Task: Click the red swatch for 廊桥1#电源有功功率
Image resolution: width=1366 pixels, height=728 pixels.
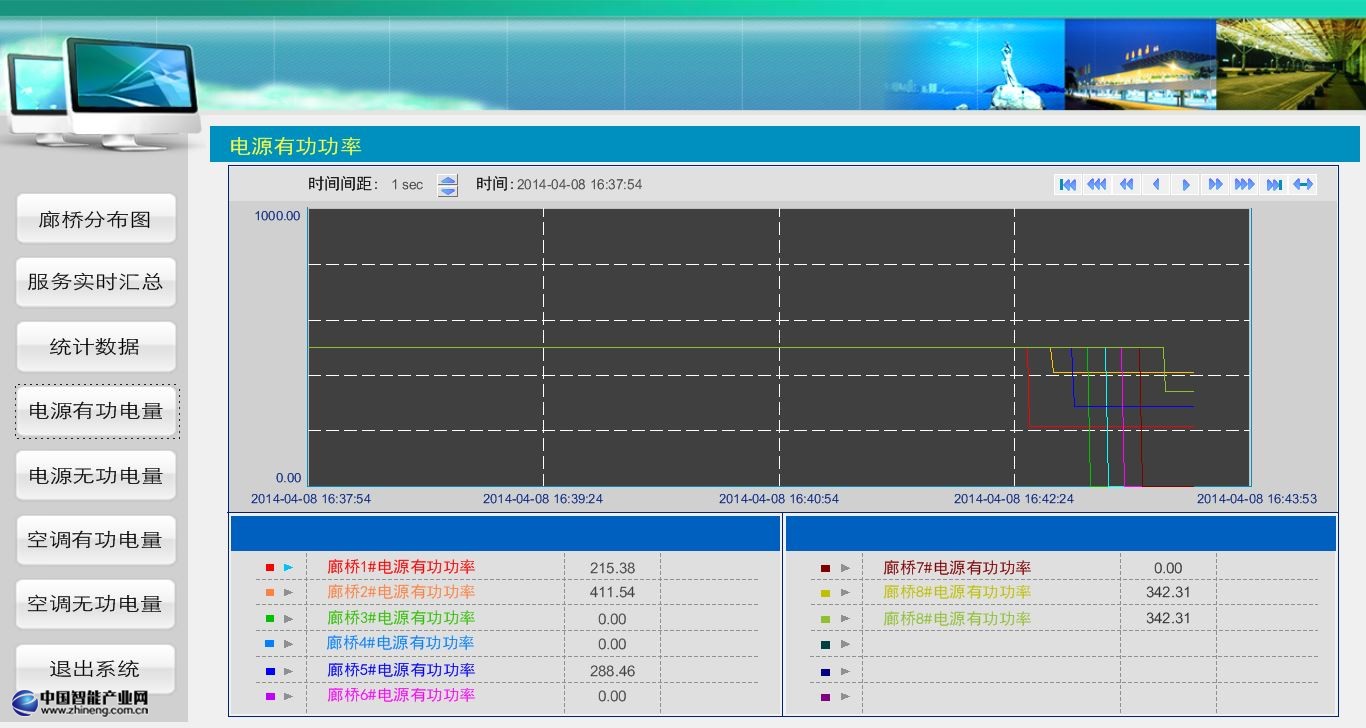Action: coord(270,568)
